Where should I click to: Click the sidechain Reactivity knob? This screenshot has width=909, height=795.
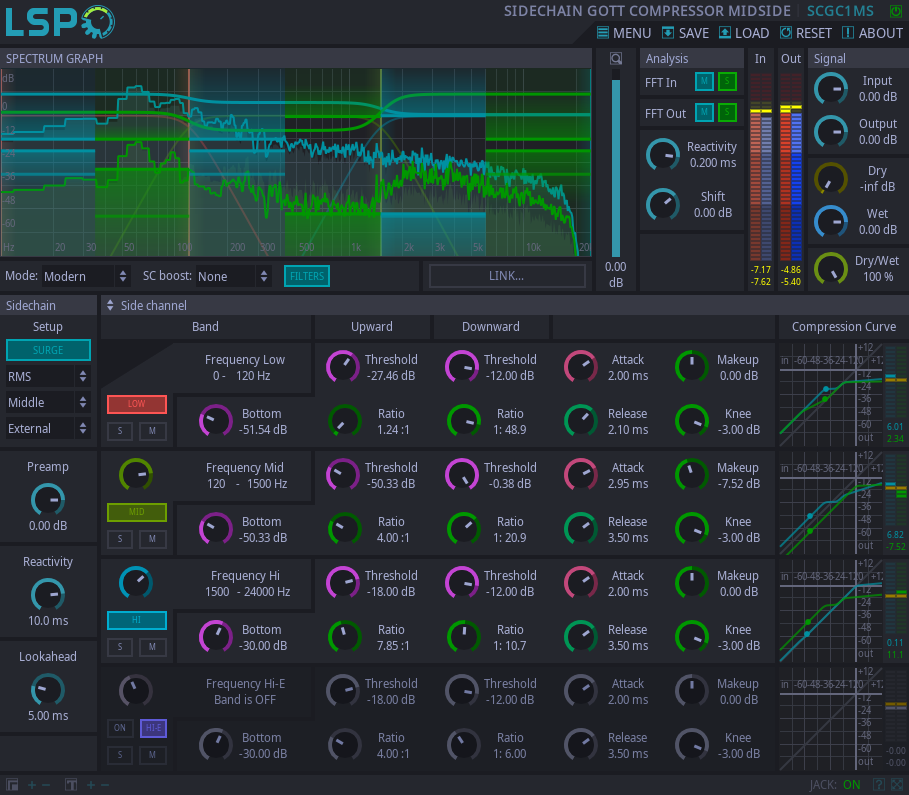coord(48,595)
